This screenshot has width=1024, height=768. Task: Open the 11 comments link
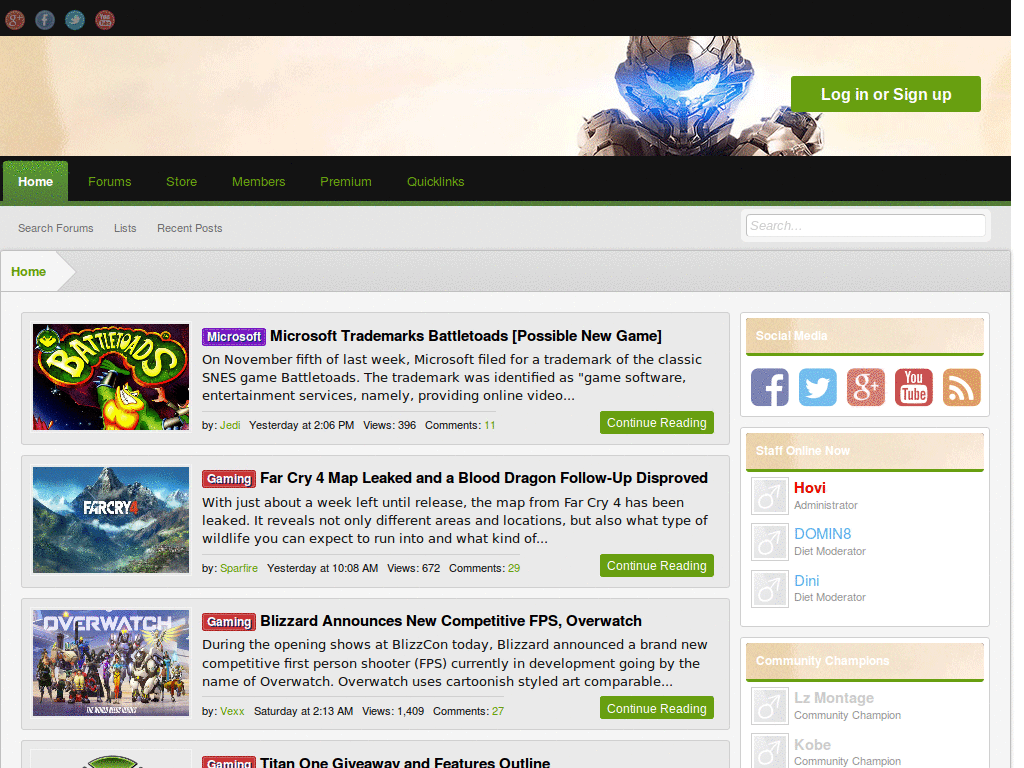click(490, 425)
